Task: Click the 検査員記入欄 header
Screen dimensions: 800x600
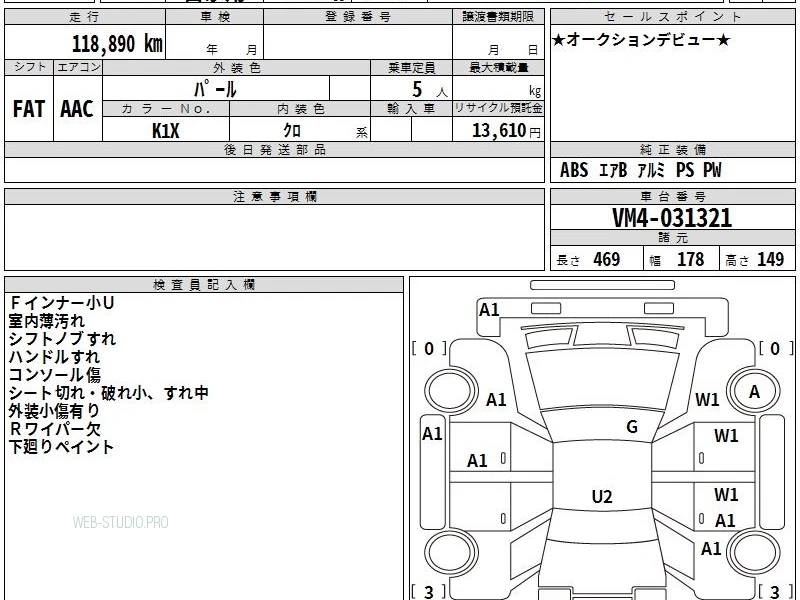Action: click(204, 285)
